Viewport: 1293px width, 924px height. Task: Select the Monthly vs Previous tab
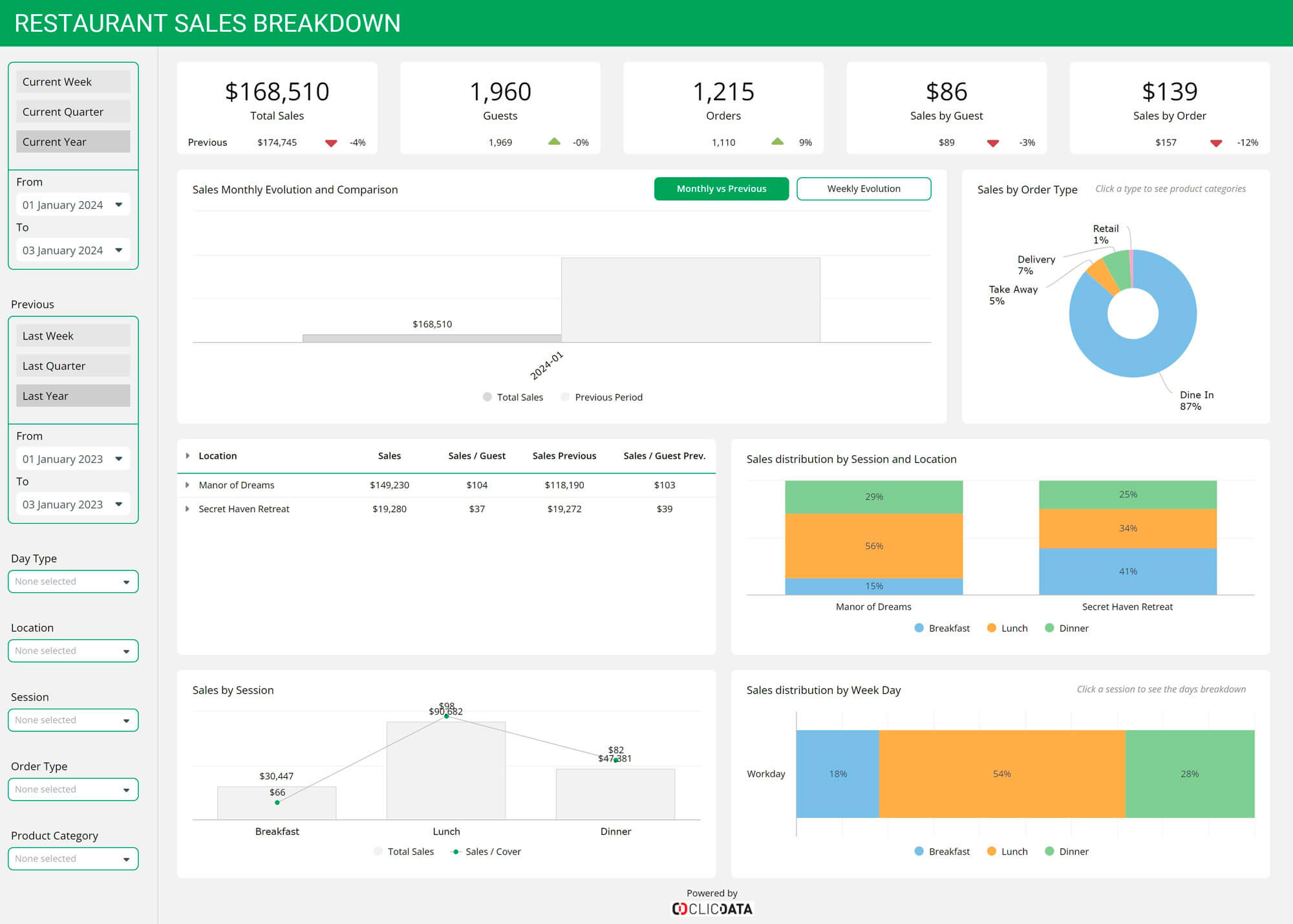(721, 188)
